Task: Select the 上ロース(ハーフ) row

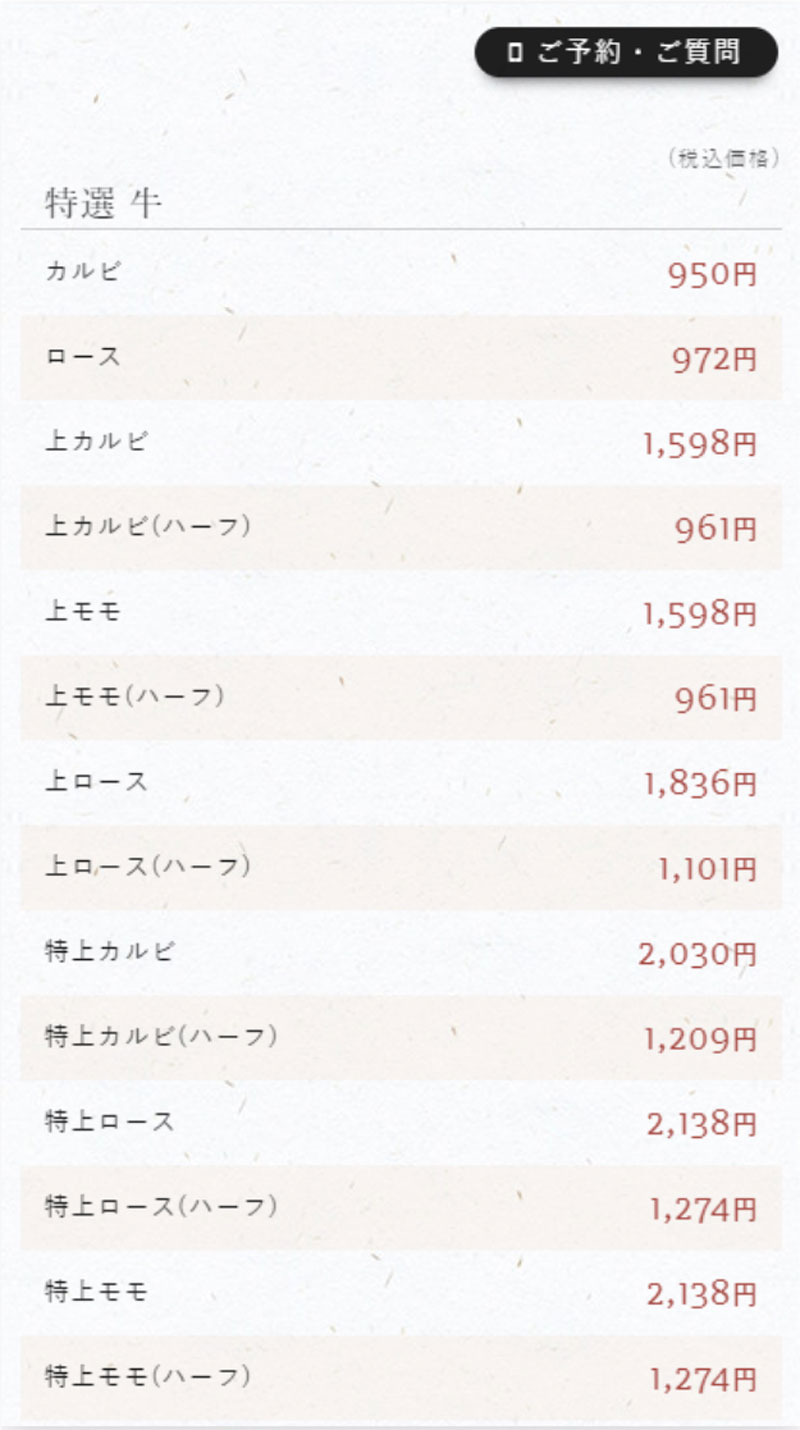Action: tap(401, 867)
